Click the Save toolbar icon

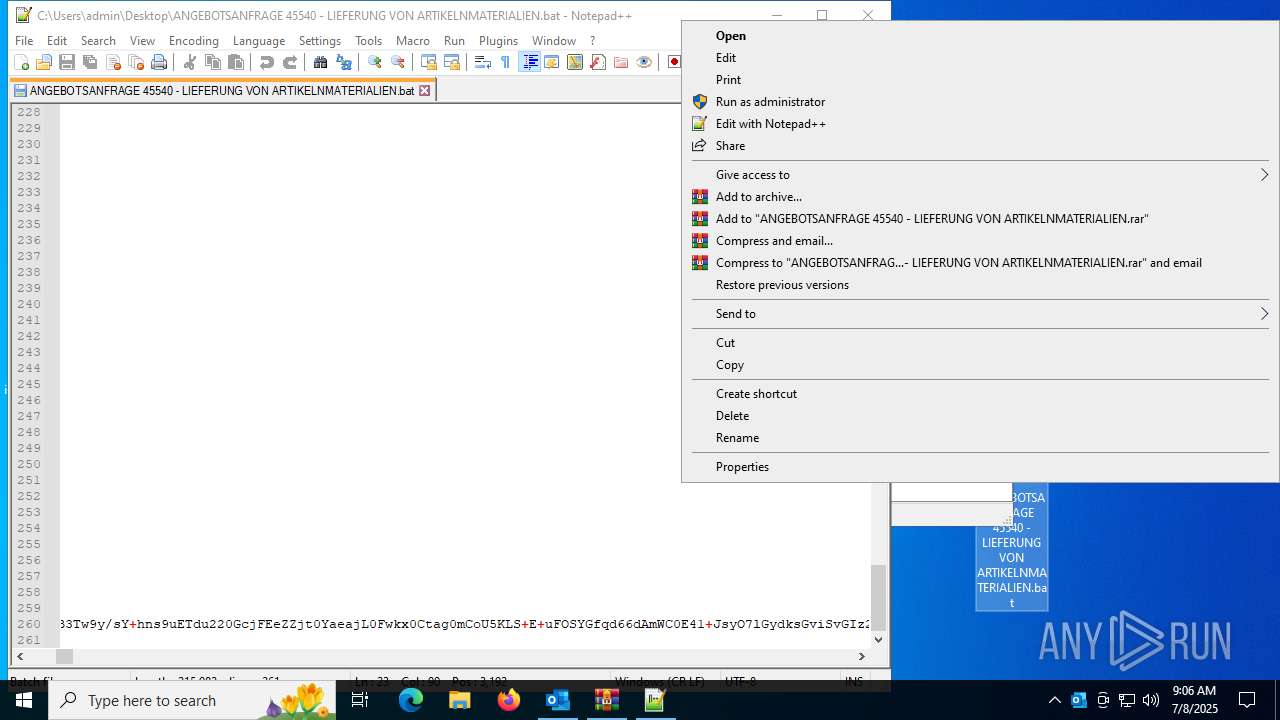click(67, 62)
